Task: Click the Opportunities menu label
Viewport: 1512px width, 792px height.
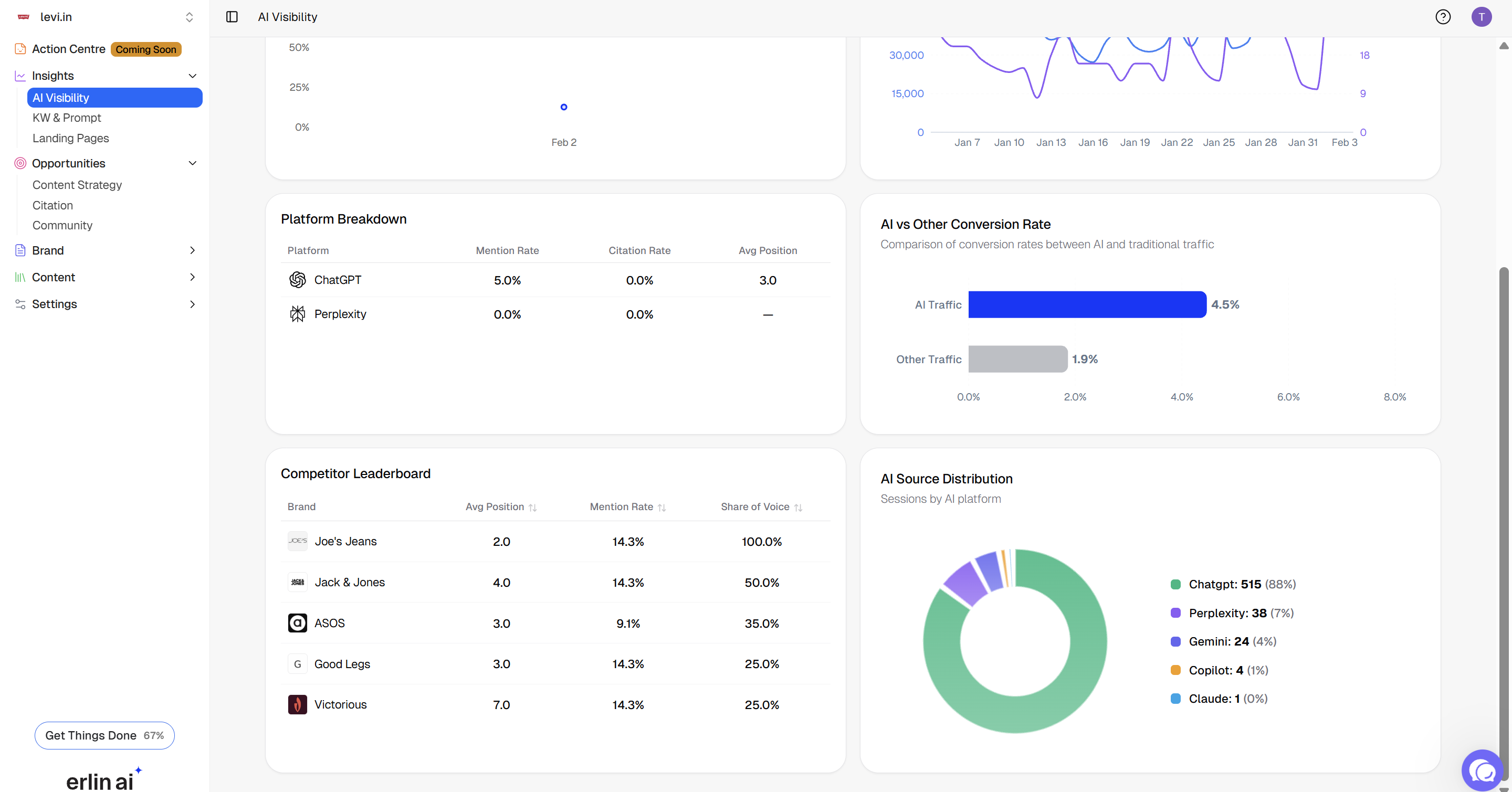Action: pos(69,164)
